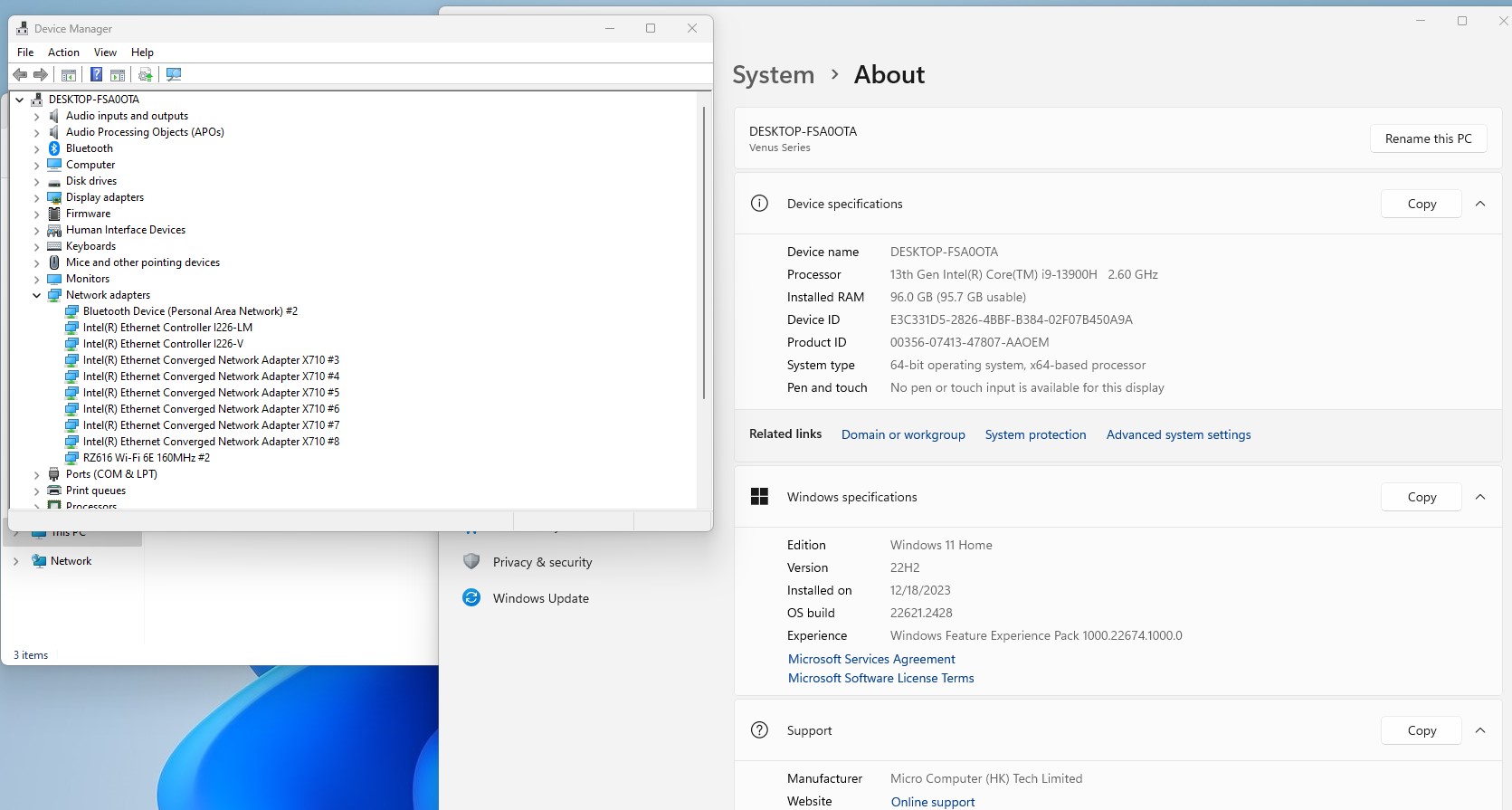
Task: Open Help via the blue question mark icon
Action: click(x=96, y=75)
